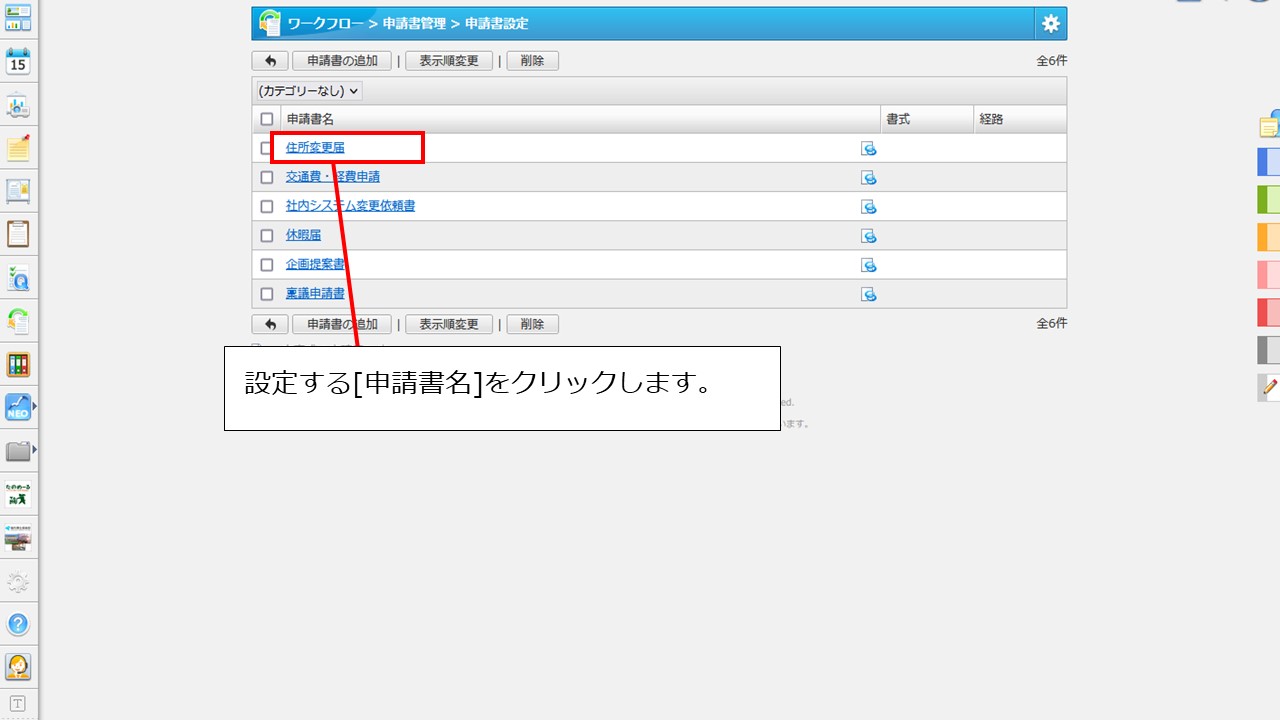Click 申請書管理 in the breadcrumb
The width and height of the screenshot is (1280, 720).
point(414,23)
